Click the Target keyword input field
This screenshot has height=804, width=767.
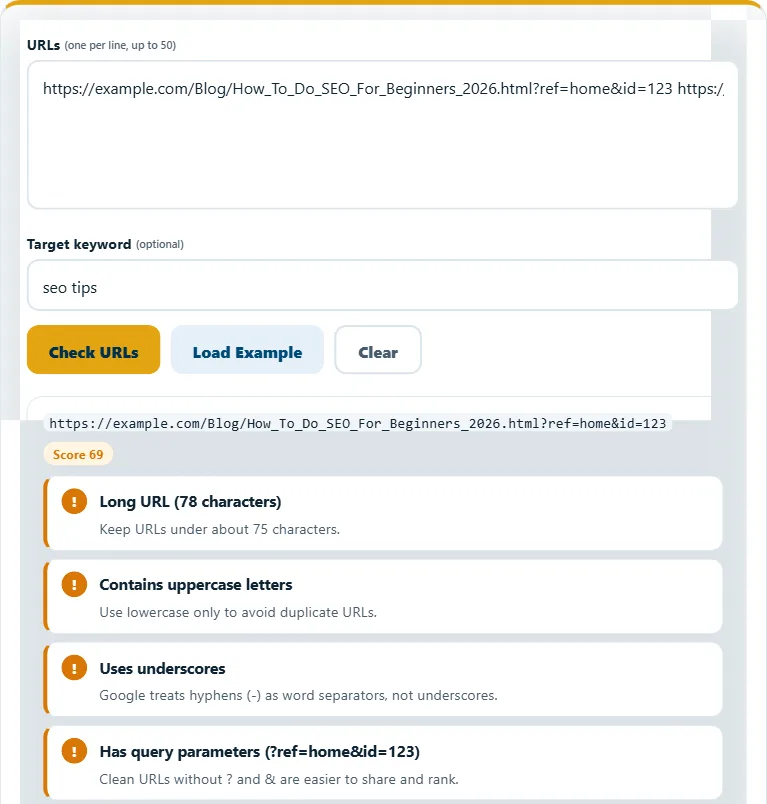pyautogui.click(x=382, y=285)
